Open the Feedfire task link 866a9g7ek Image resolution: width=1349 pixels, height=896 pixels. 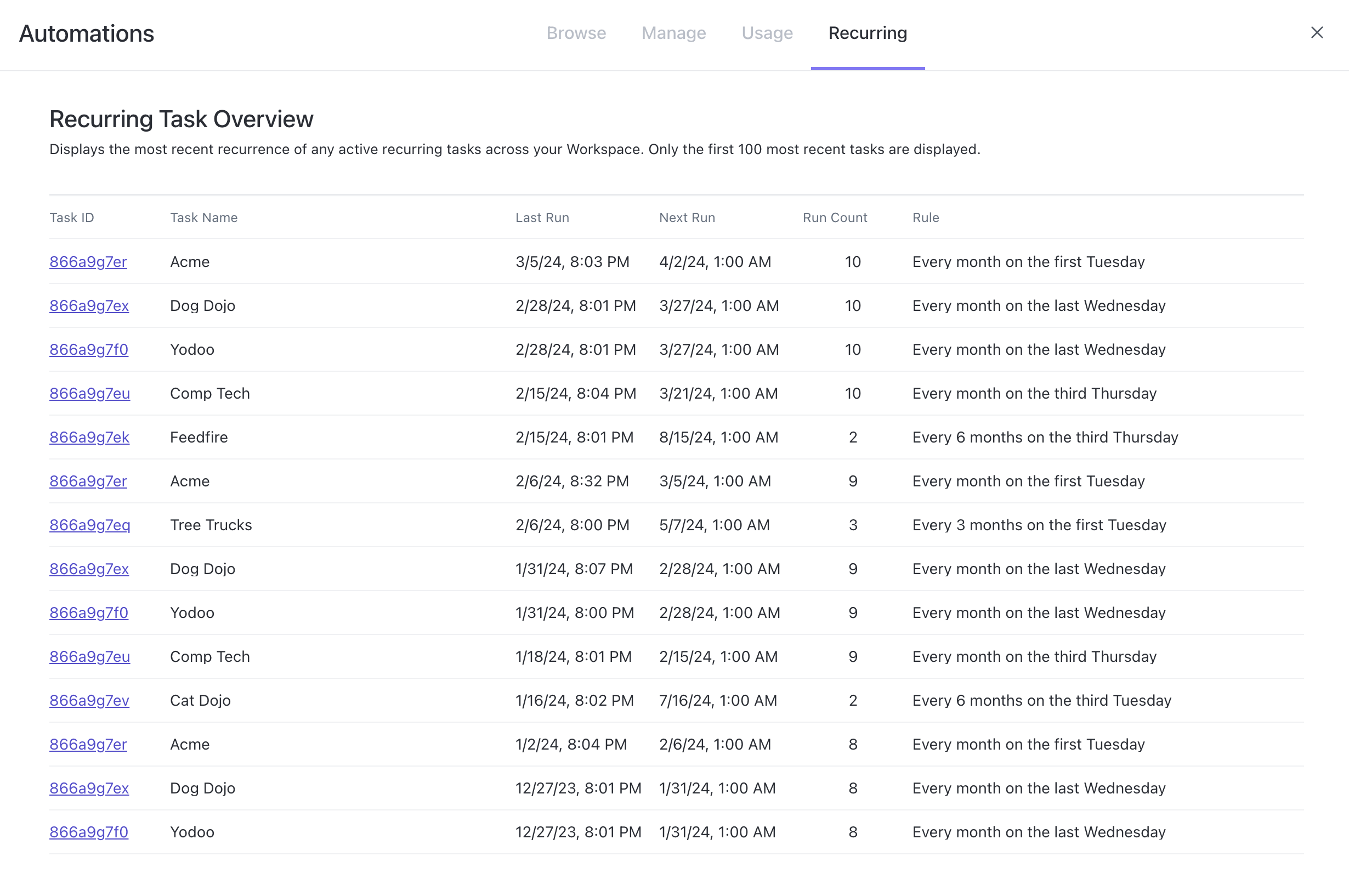tap(89, 437)
